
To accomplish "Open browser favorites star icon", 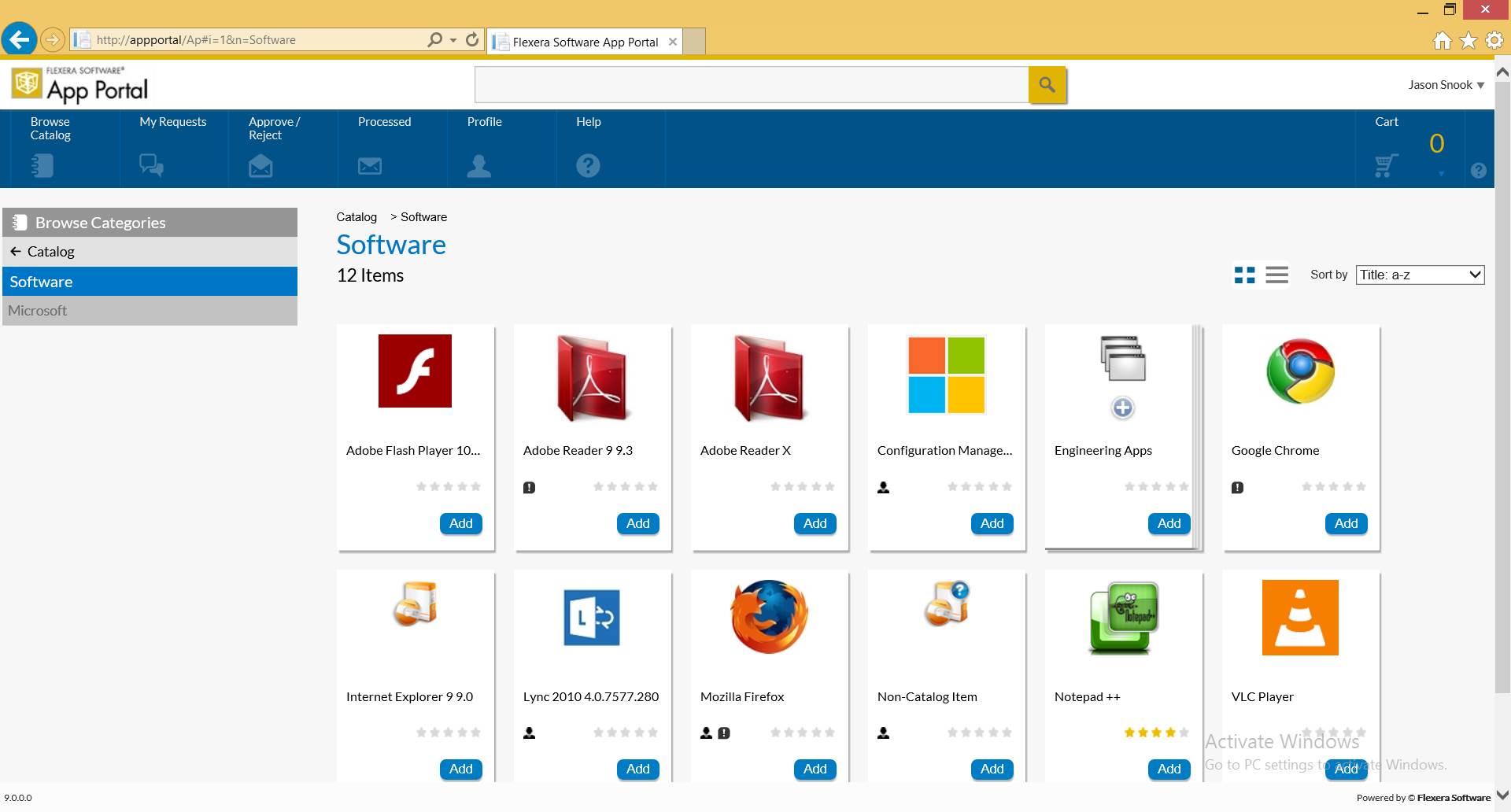I will (1468, 40).
